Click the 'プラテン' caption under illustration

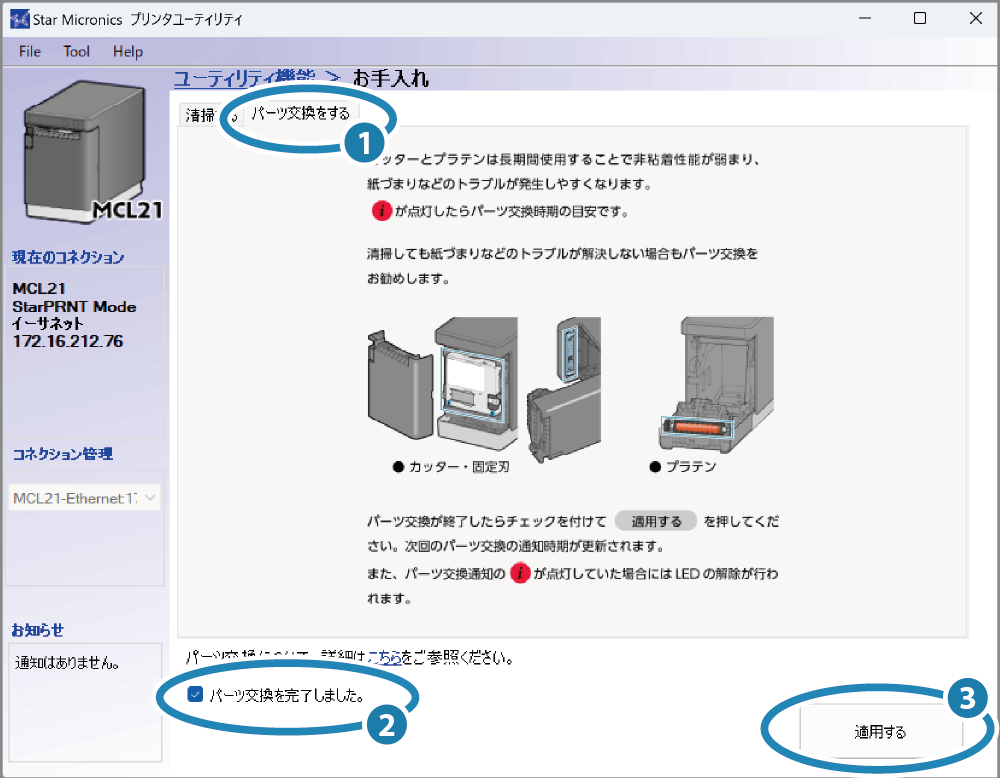691,467
